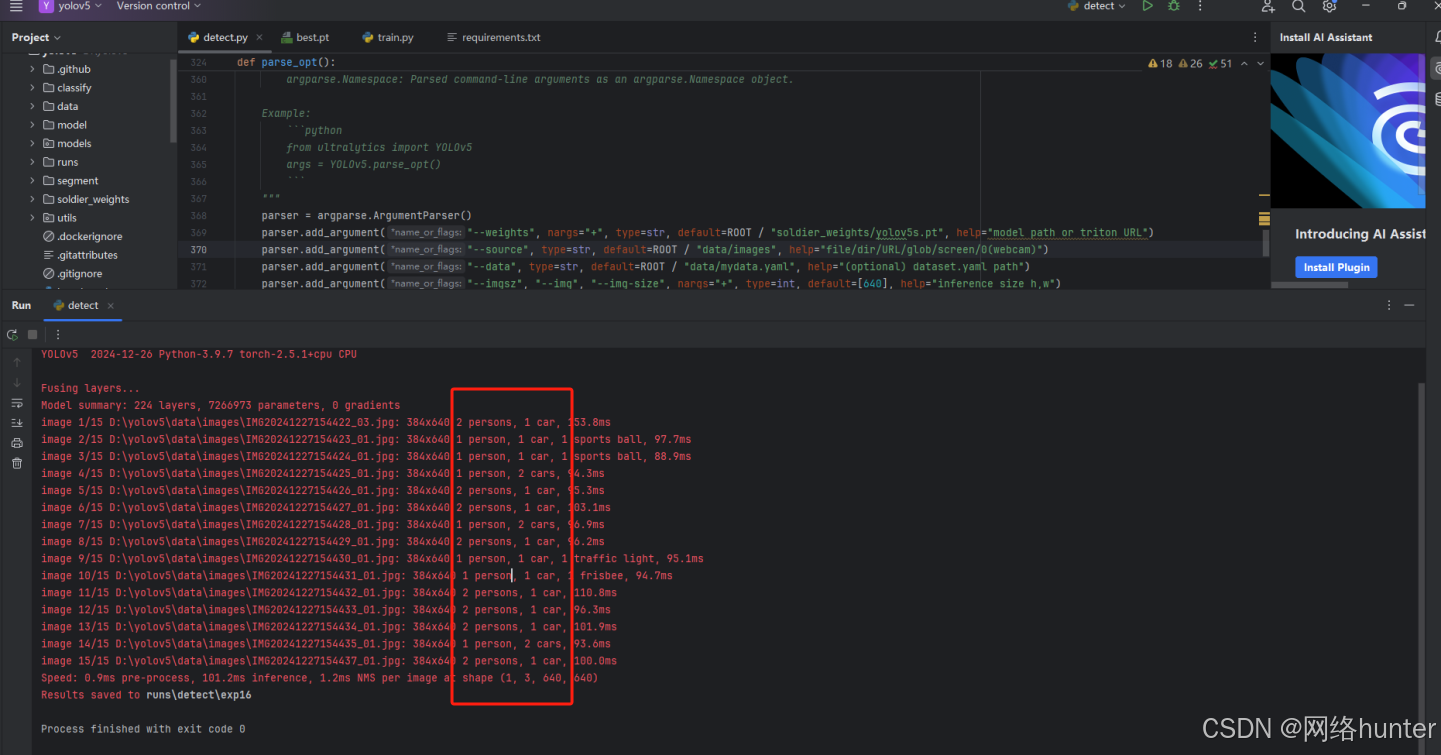Image resolution: width=1441 pixels, height=755 pixels.
Task: Select the segment folder in project tree
Action: (77, 181)
